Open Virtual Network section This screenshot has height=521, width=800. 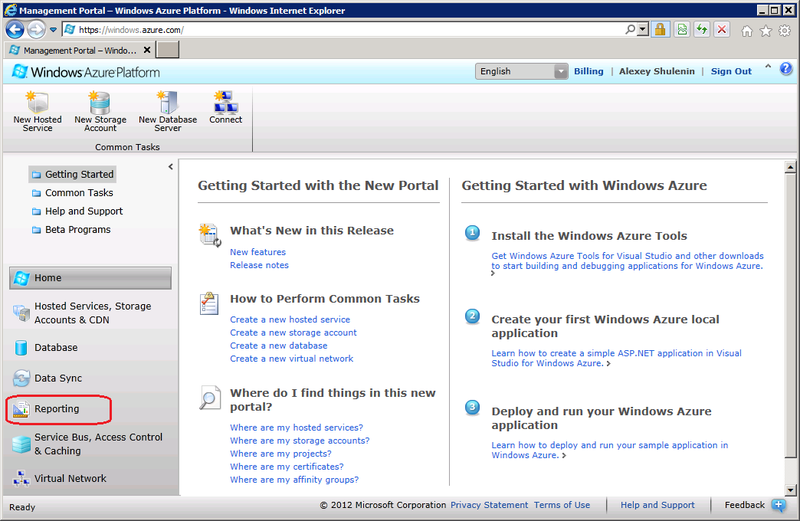click(70, 479)
